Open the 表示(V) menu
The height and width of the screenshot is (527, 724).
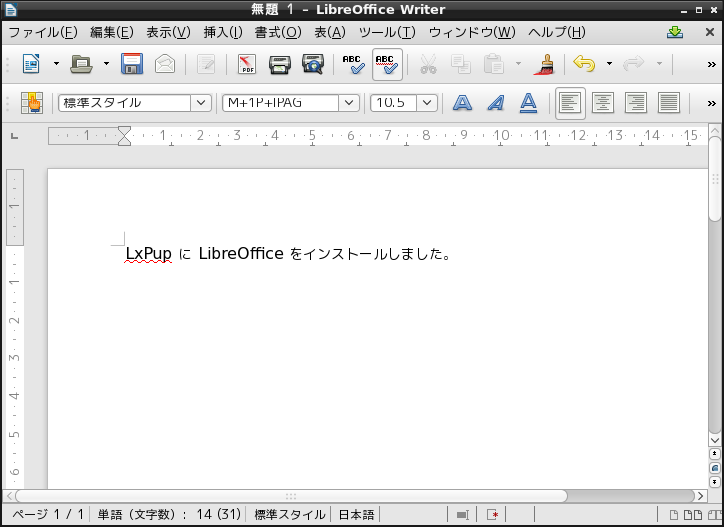pyautogui.click(x=169, y=32)
